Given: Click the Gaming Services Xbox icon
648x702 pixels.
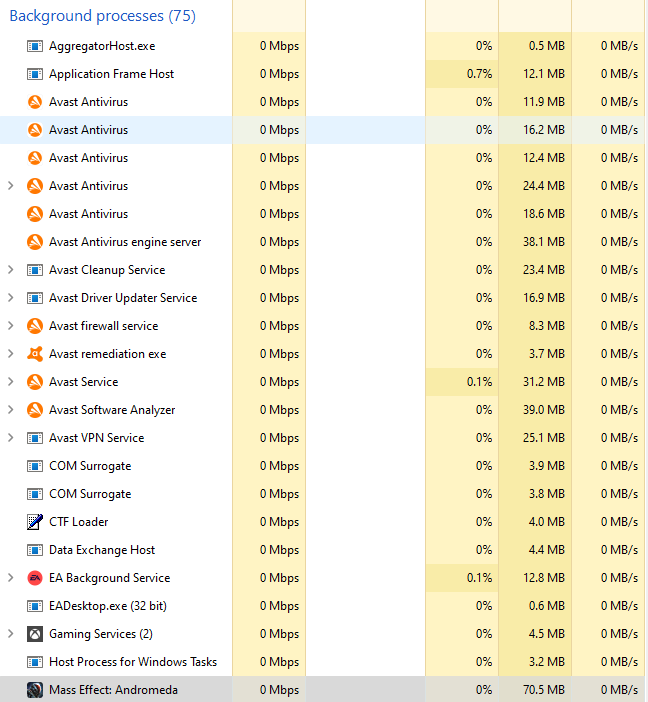Looking at the screenshot, I should coord(35,634).
